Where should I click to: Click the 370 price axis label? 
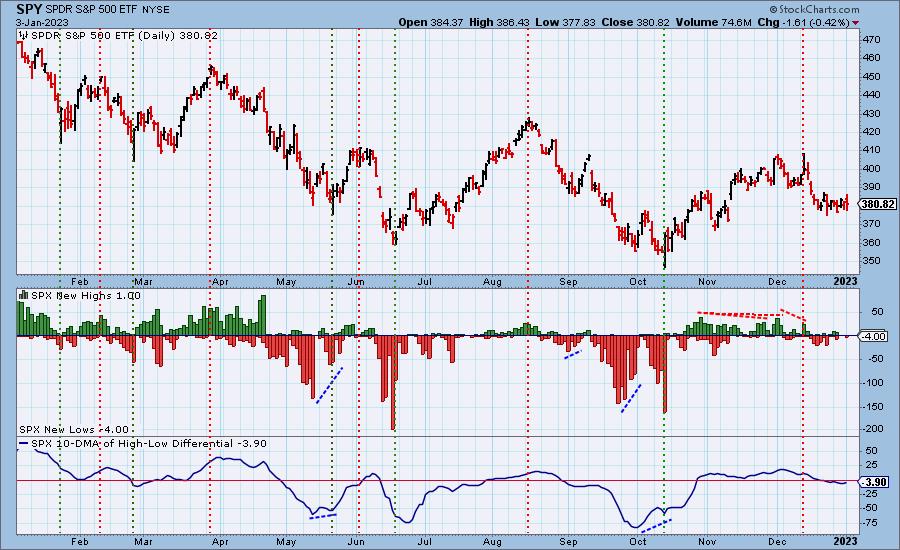(x=871, y=223)
